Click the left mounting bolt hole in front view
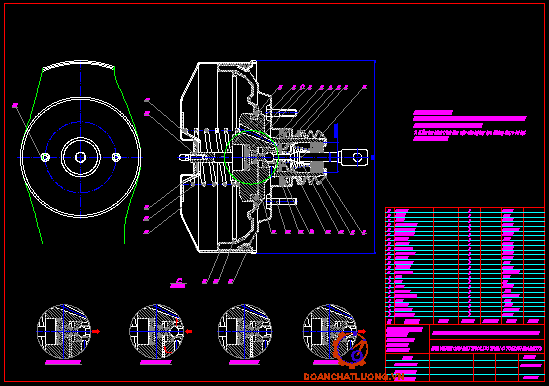This screenshot has width=549, height=386. tap(45, 157)
